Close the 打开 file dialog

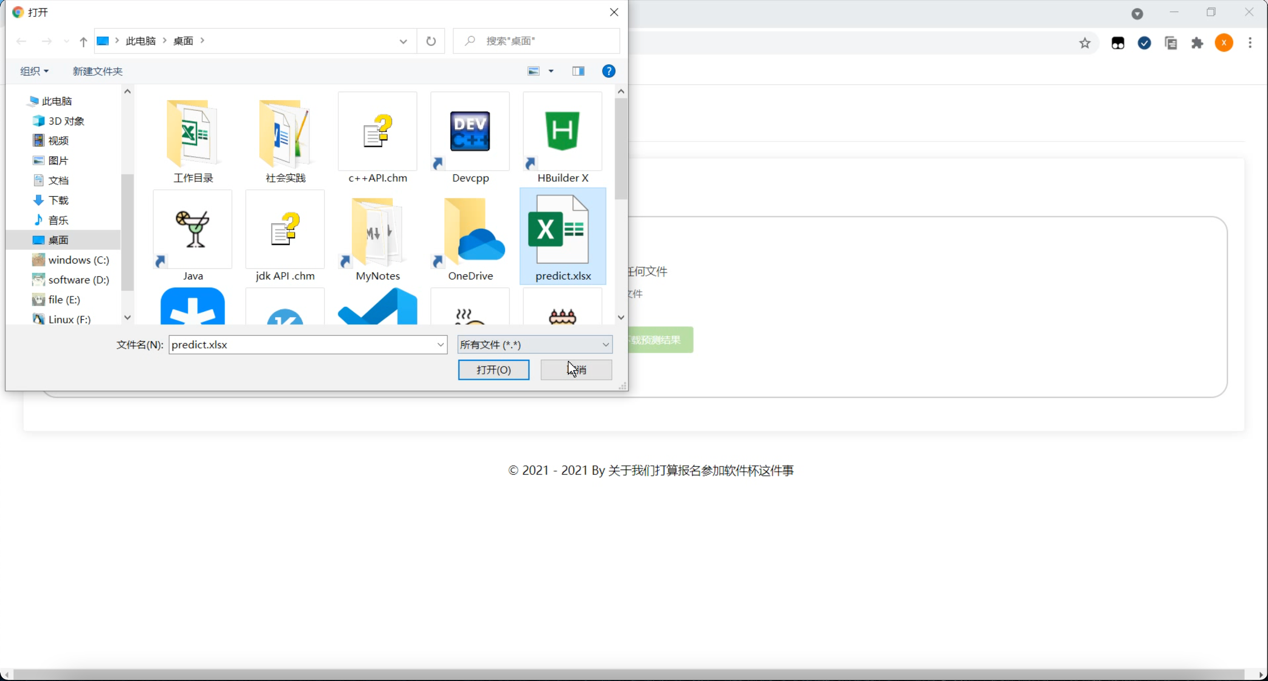tap(614, 12)
